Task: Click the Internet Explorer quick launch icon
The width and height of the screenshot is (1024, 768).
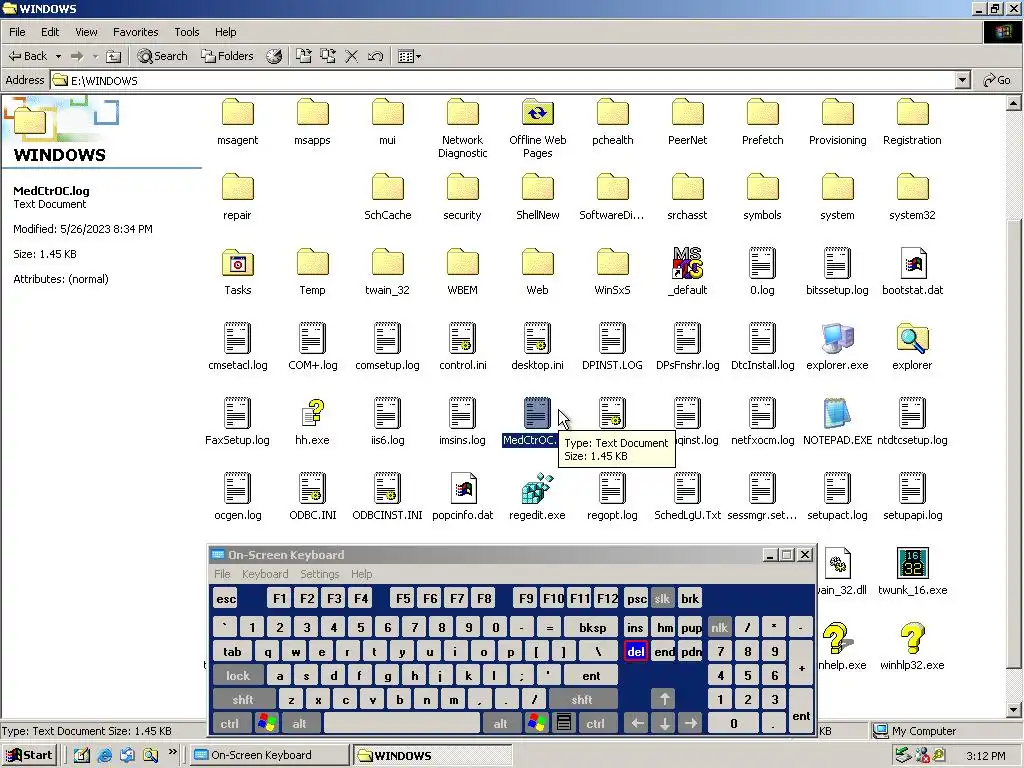Action: point(104,755)
